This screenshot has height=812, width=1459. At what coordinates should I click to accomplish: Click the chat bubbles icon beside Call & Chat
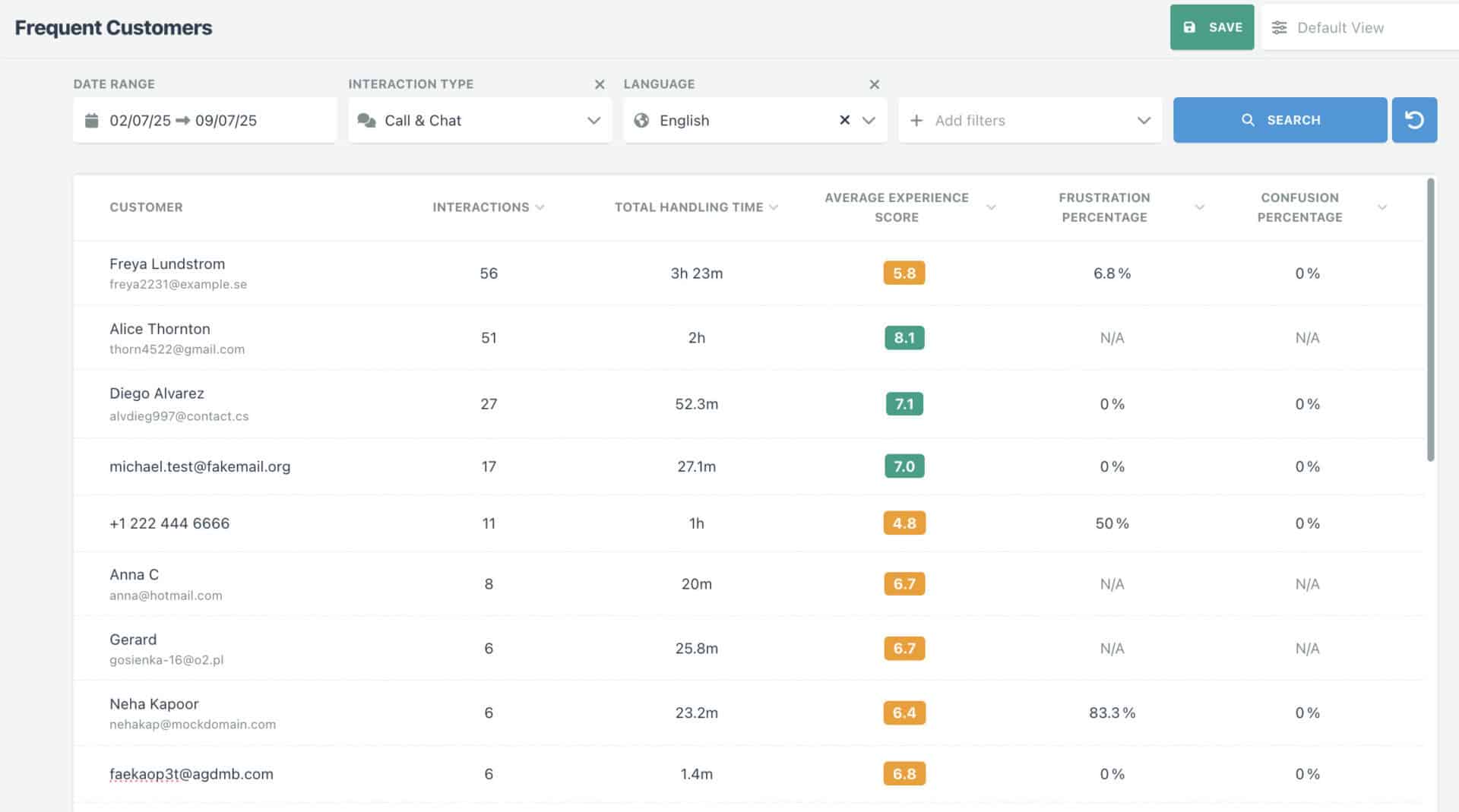[366, 120]
